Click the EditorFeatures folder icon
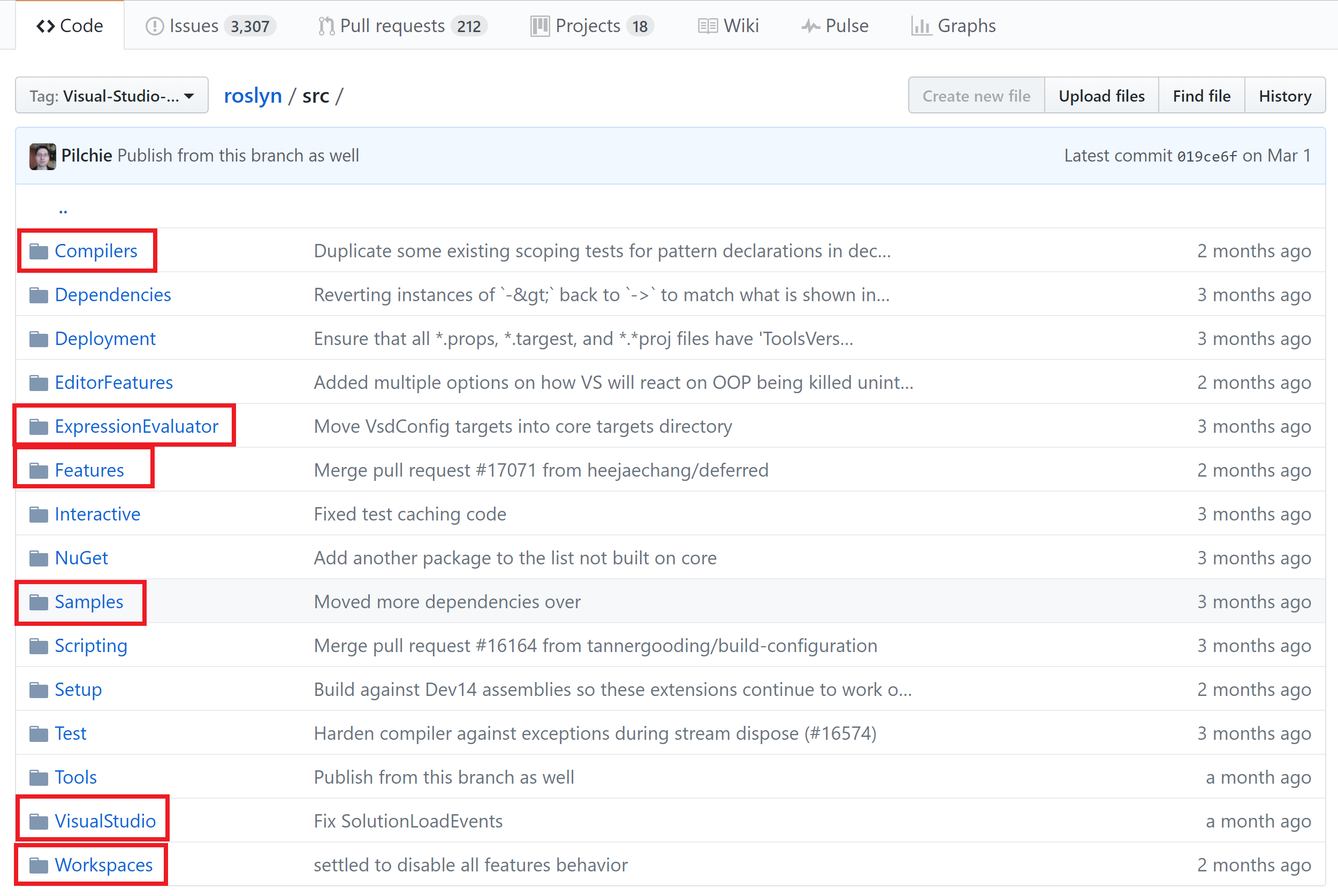The width and height of the screenshot is (1338, 896). click(x=39, y=382)
